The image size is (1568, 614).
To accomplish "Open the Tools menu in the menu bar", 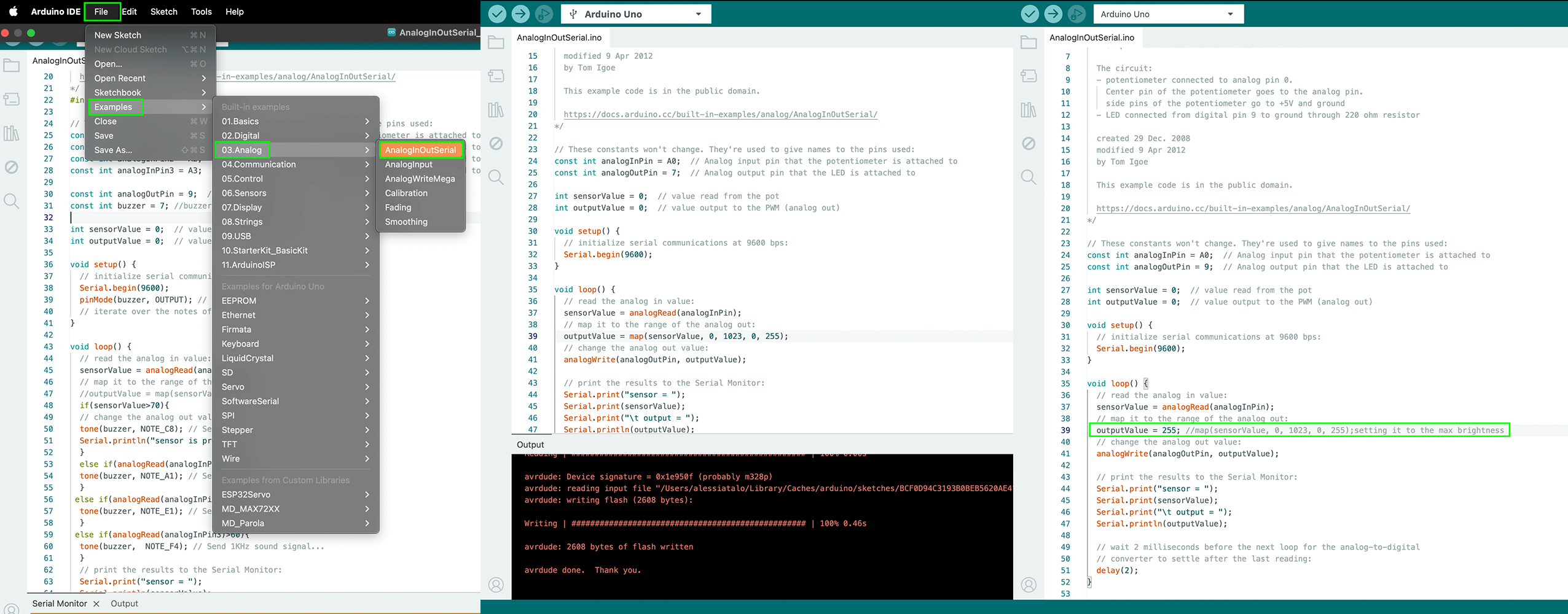I will click(x=201, y=12).
